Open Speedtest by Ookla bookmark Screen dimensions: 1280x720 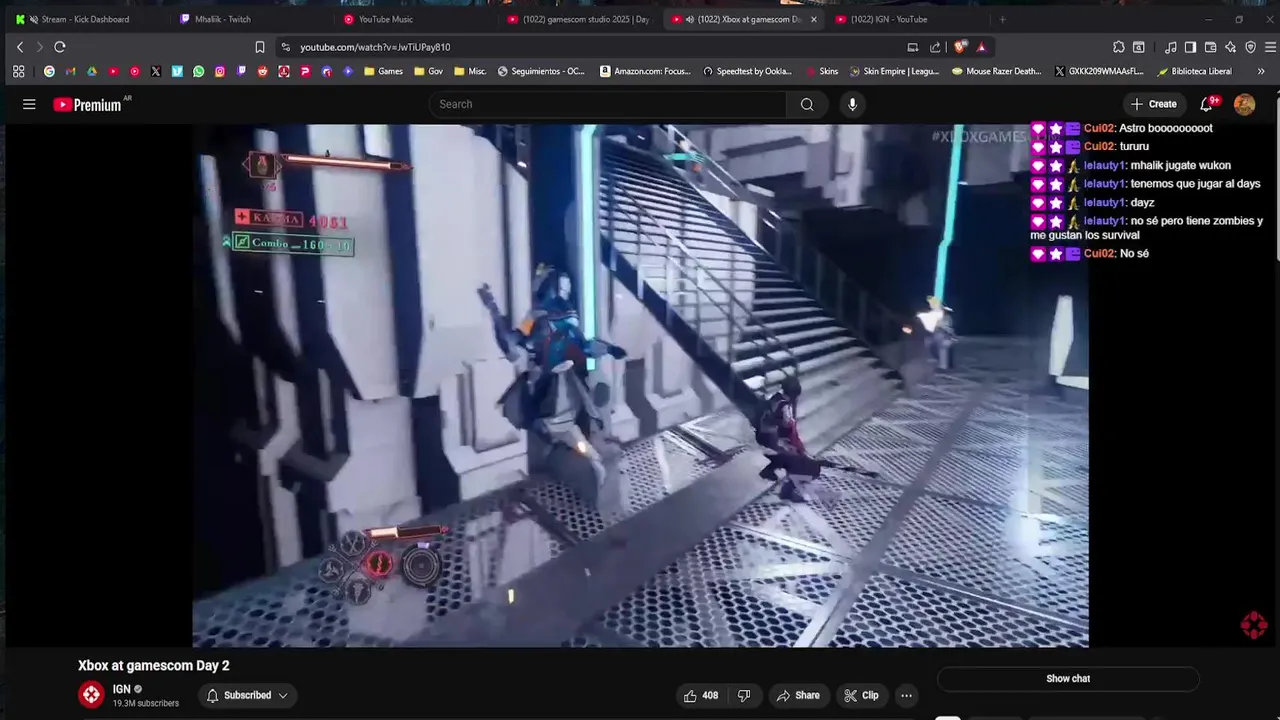click(747, 71)
